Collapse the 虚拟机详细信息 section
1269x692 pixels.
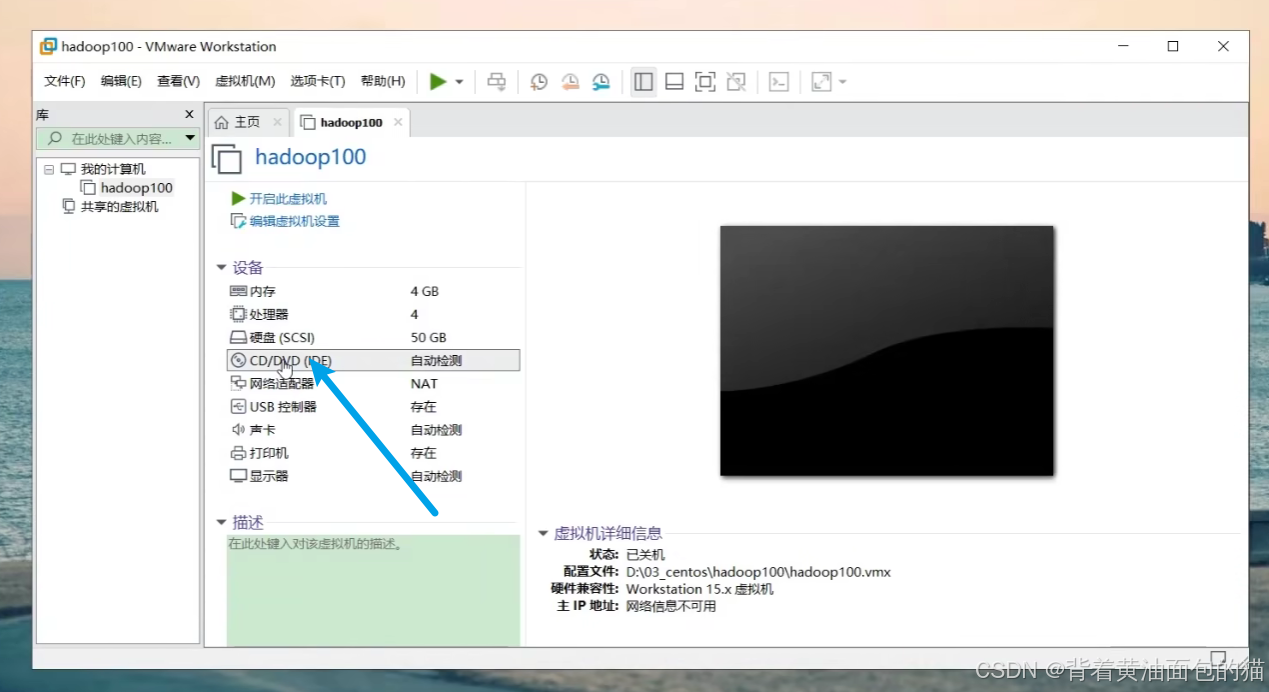pyautogui.click(x=543, y=534)
